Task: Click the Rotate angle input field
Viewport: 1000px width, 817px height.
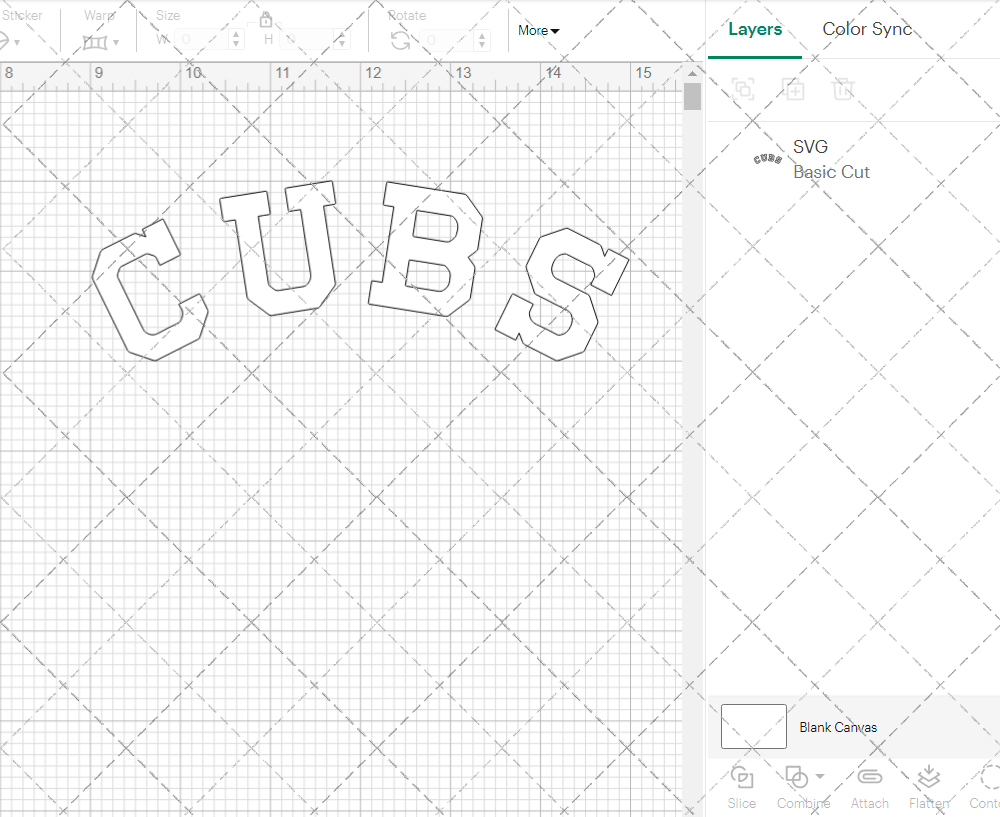Action: 446,40
